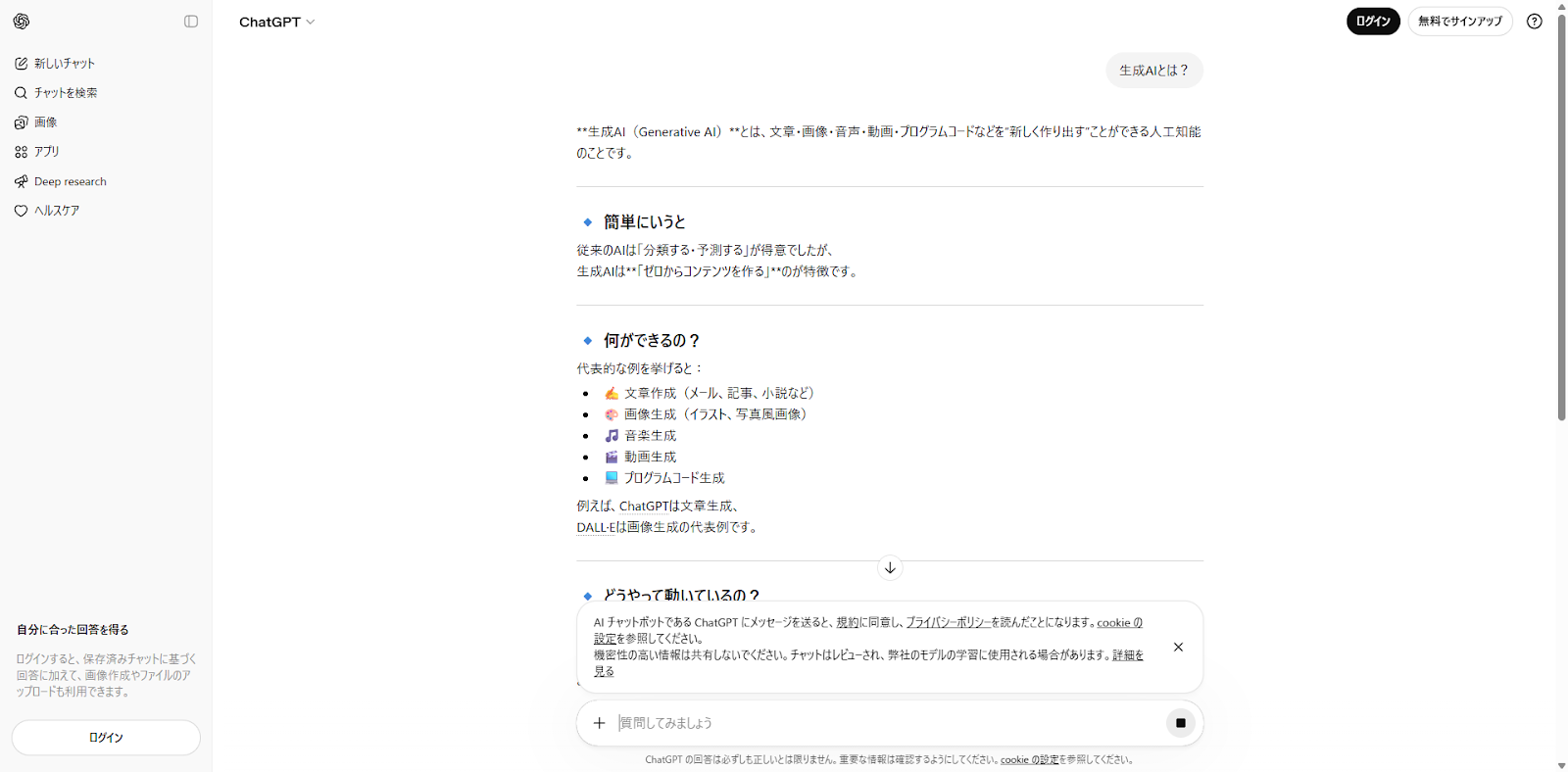
Task: Click the プログラムコード生成 list item
Action: 664,478
